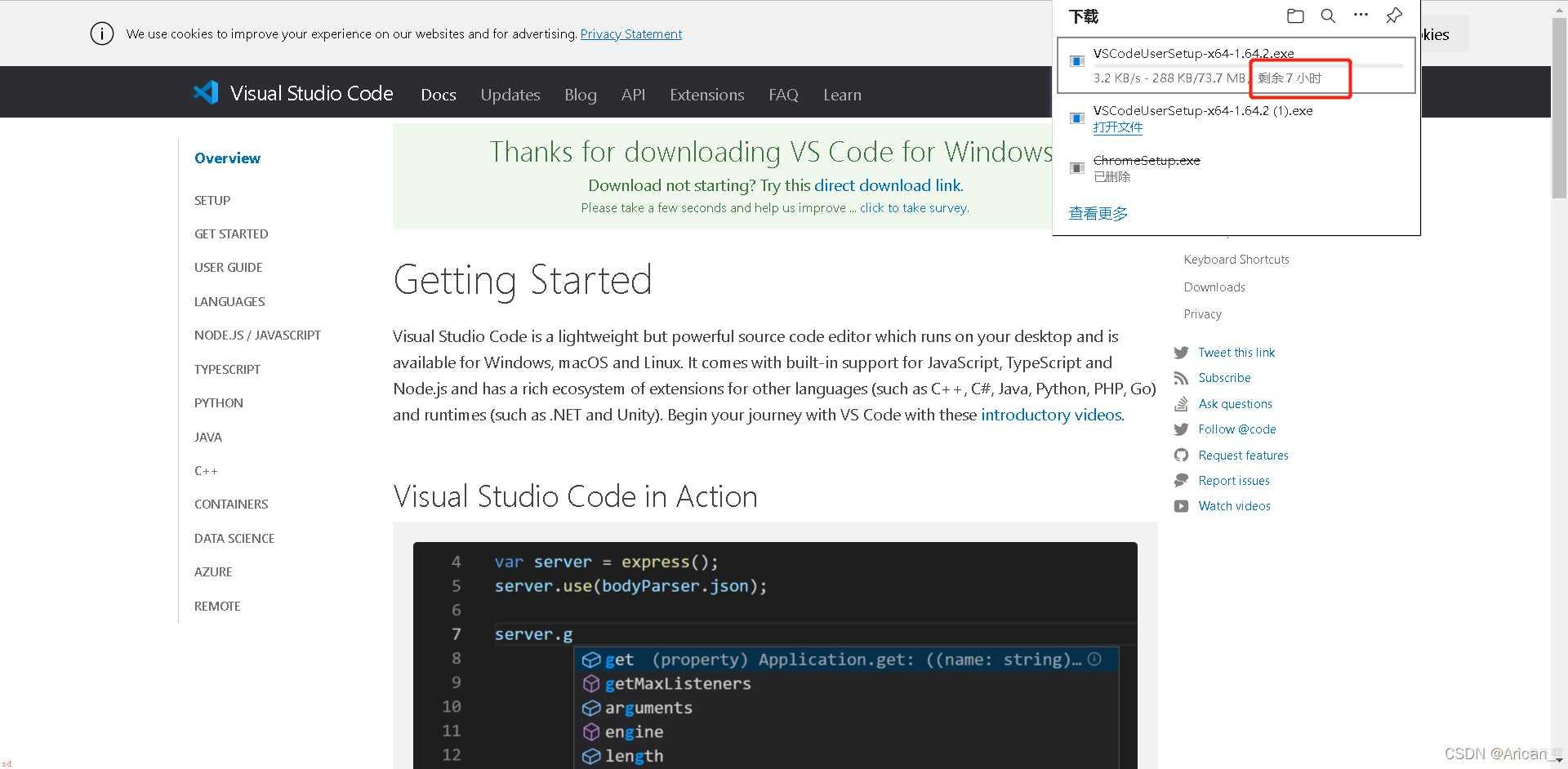The image size is (1568, 769).
Task: Click Twitter icon beside Follow @code
Action: [x=1181, y=429]
